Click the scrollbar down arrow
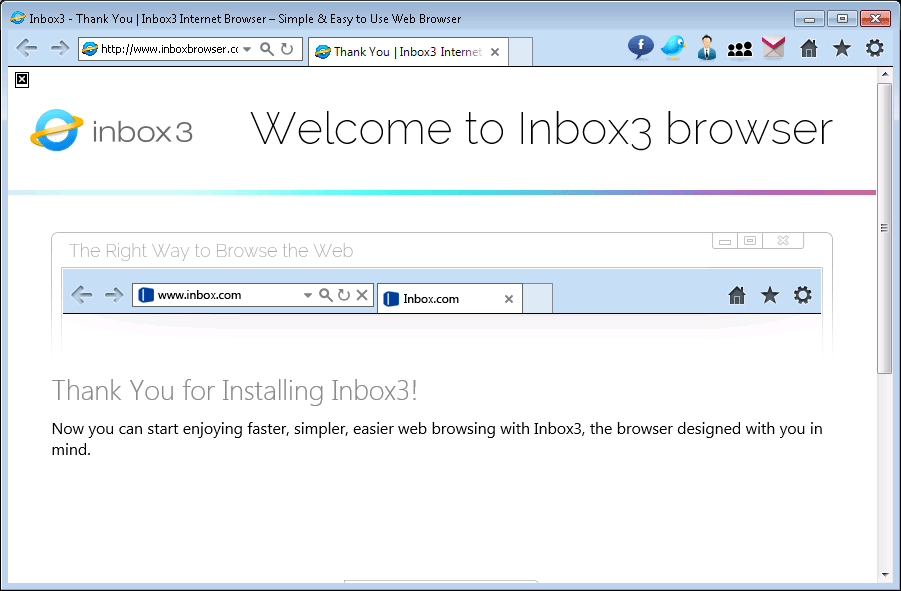This screenshot has width=901, height=591. pos(885,575)
